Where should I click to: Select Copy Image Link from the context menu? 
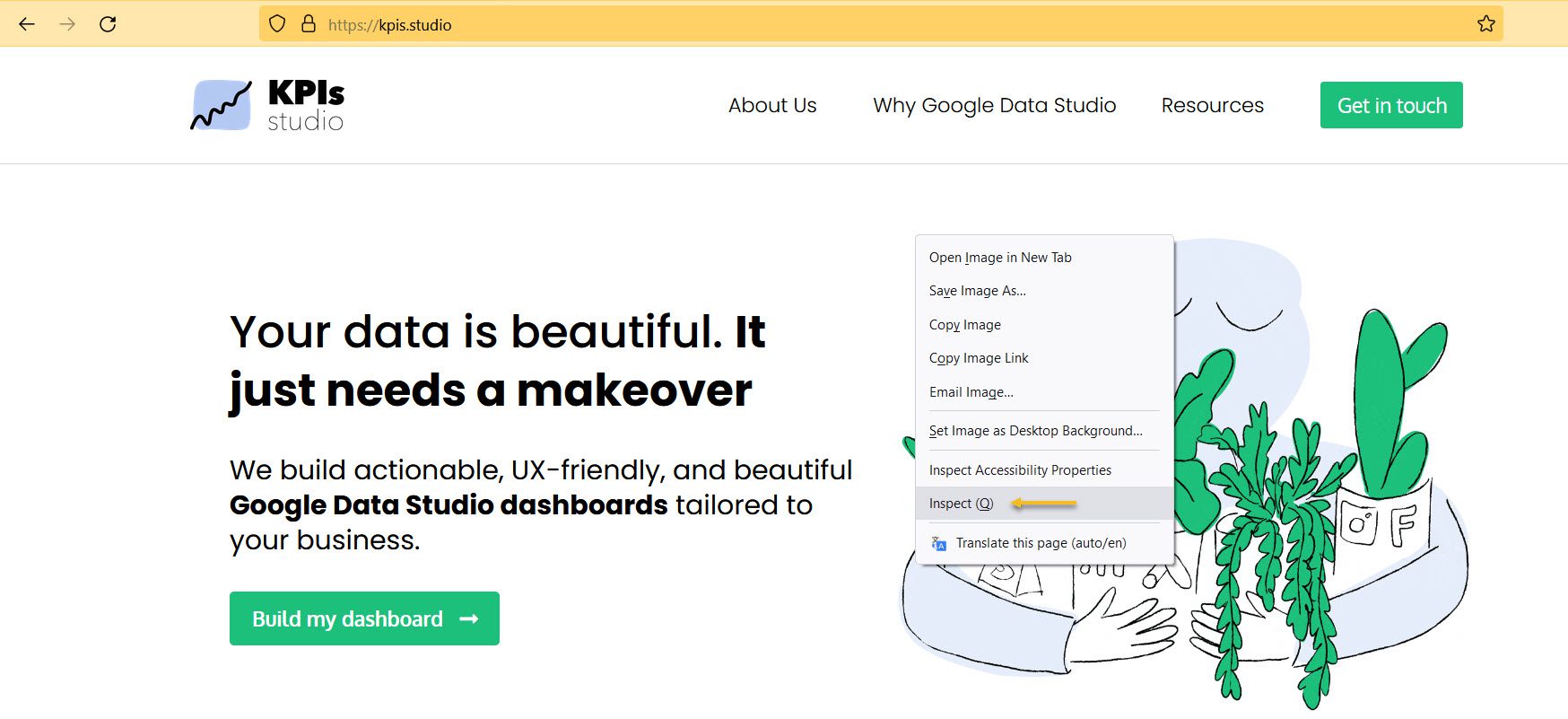coord(1045,358)
